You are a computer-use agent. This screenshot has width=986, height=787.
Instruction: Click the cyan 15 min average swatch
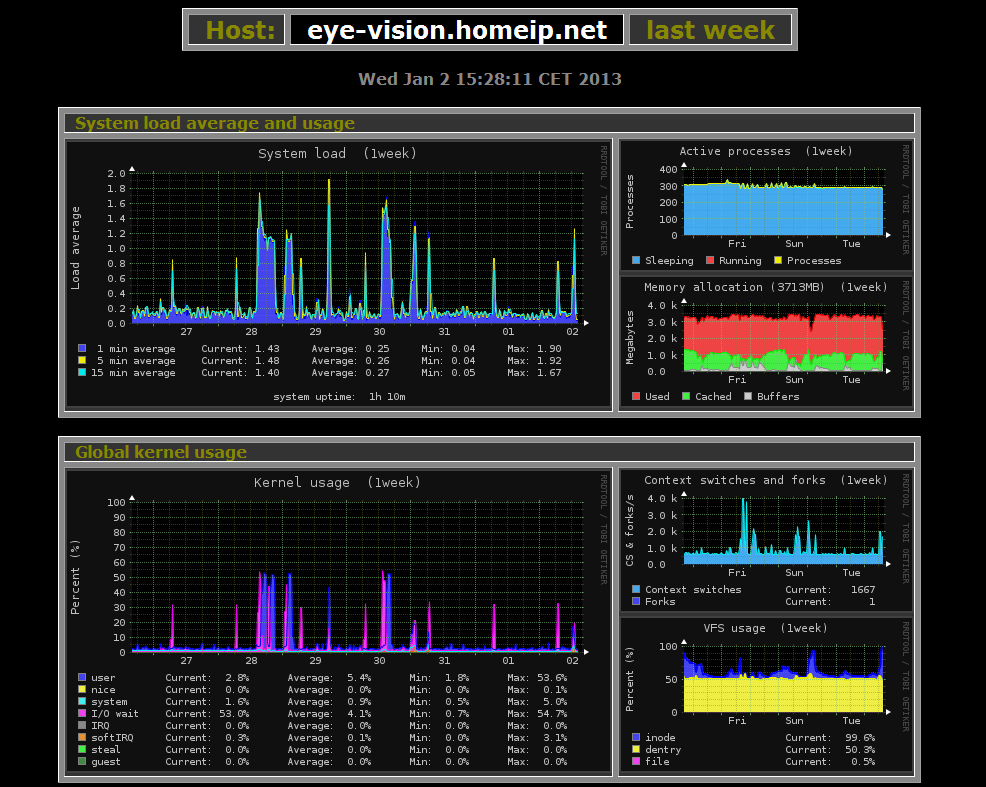[82, 372]
